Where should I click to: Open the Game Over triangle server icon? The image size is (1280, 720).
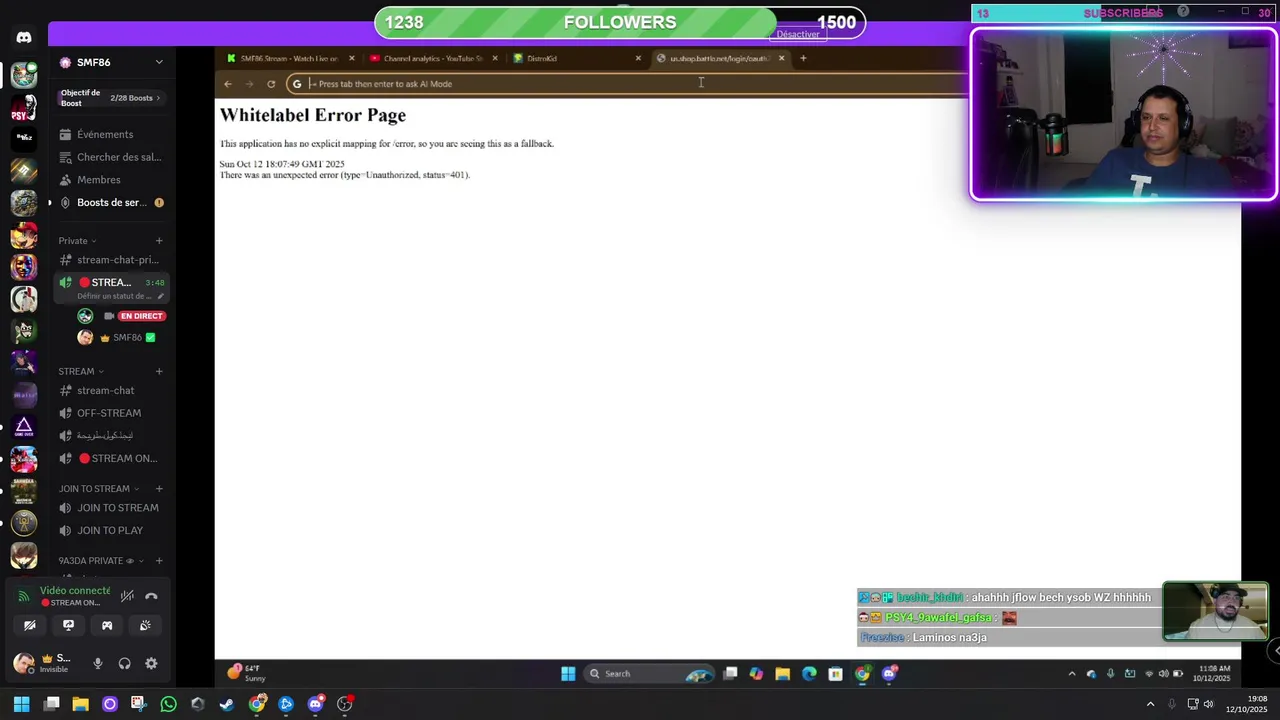(24, 427)
